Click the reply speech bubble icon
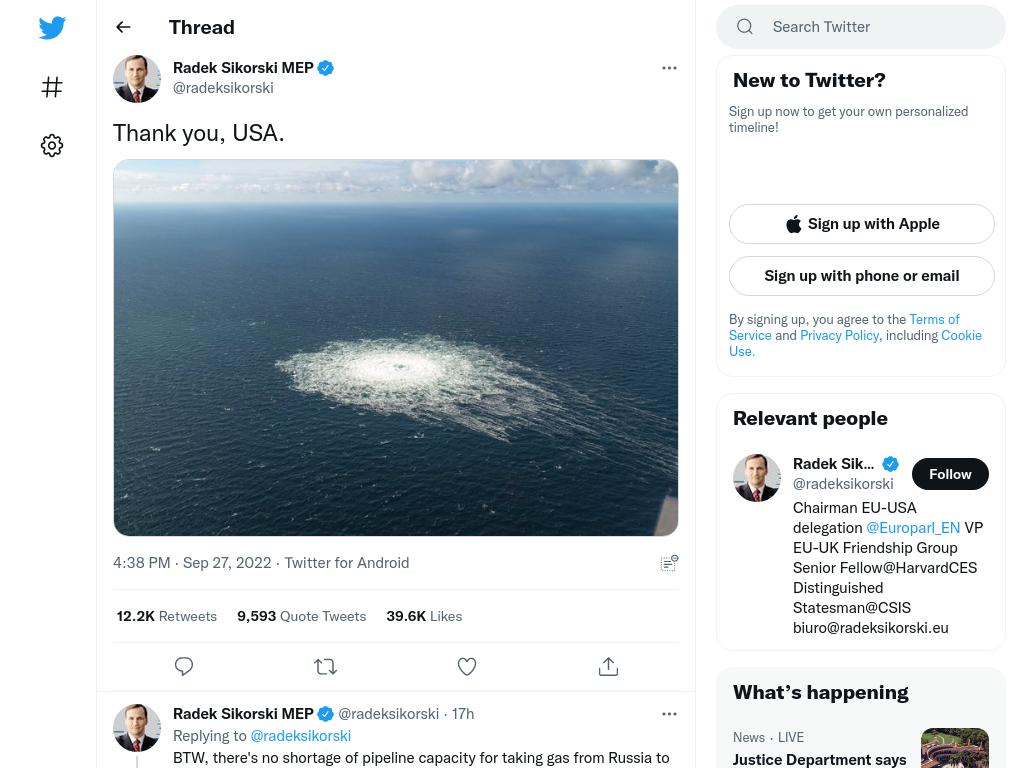 pyautogui.click(x=184, y=666)
